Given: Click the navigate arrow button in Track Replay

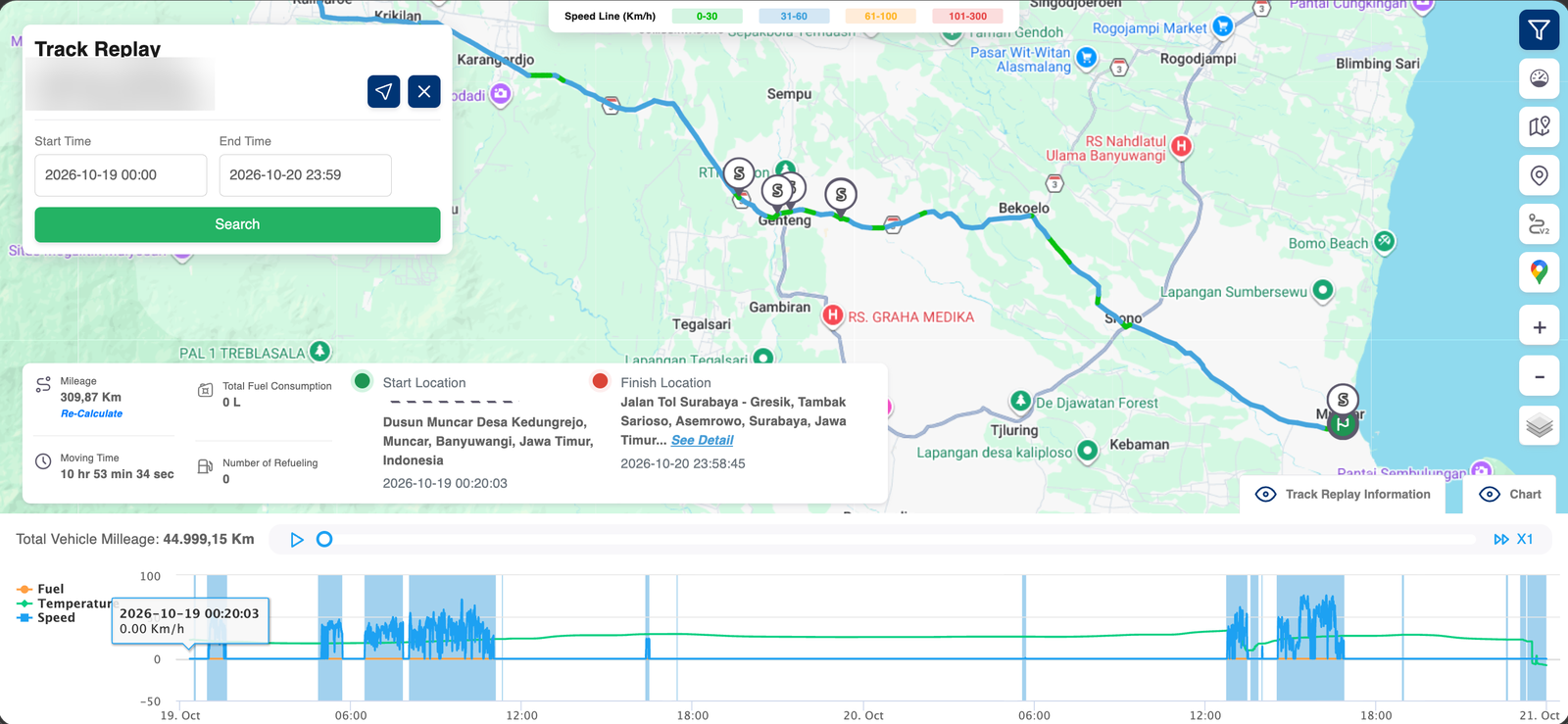Looking at the screenshot, I should 383,91.
